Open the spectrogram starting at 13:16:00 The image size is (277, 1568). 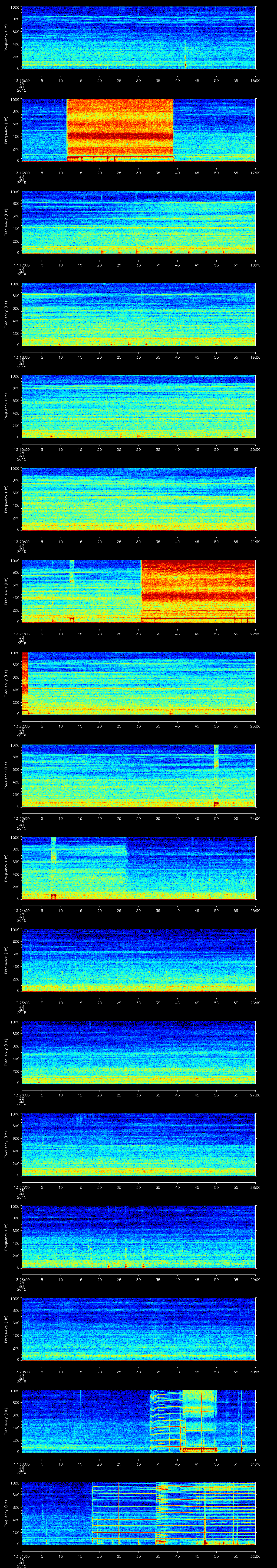[x=138, y=130]
